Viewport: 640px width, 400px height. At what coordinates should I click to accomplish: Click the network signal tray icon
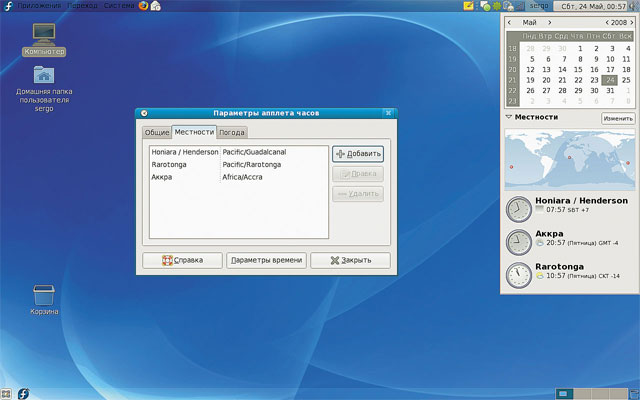[520, 6]
